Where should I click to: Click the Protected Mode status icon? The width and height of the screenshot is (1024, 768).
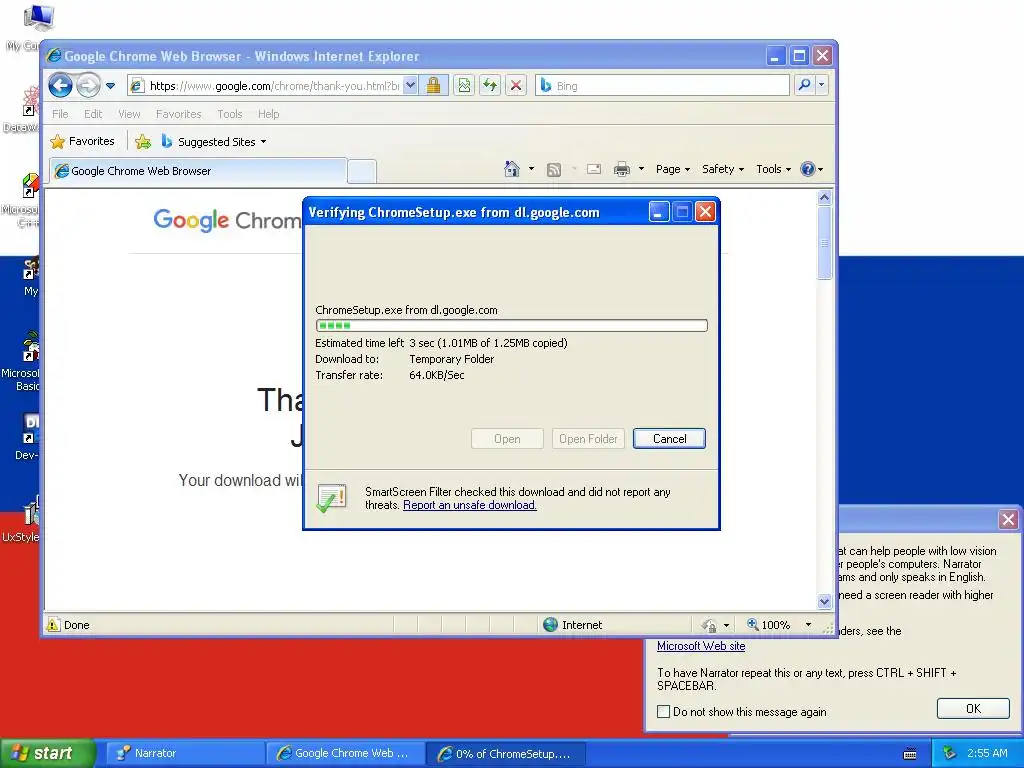tap(709, 625)
